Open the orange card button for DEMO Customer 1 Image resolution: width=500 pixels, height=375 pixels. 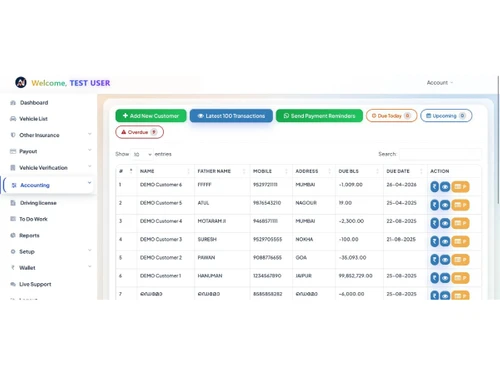click(x=460, y=278)
